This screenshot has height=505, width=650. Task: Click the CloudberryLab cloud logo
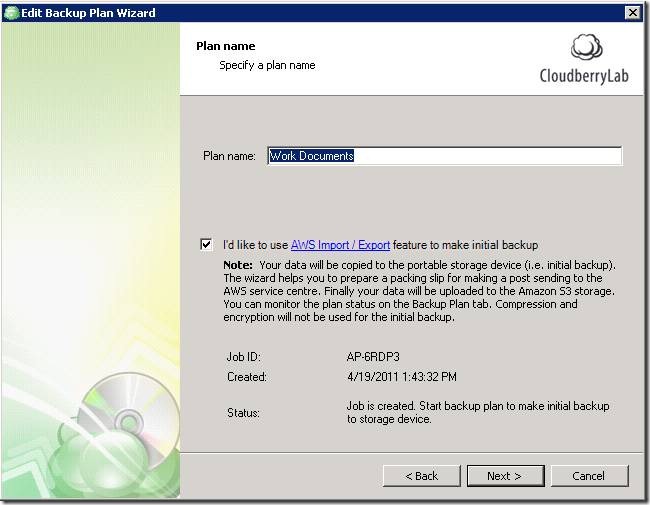pos(586,47)
